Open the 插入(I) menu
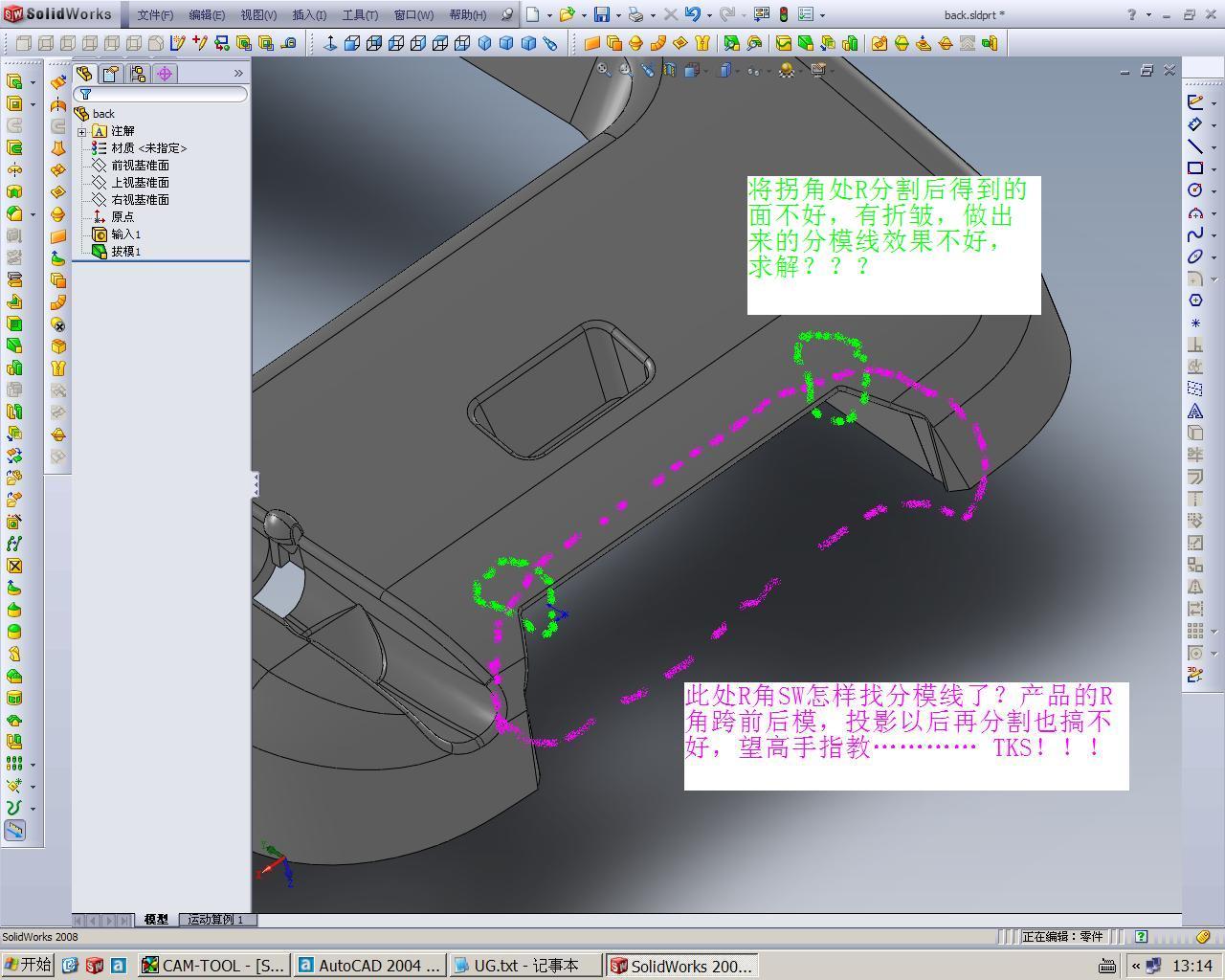The image size is (1225, 980). point(309,14)
